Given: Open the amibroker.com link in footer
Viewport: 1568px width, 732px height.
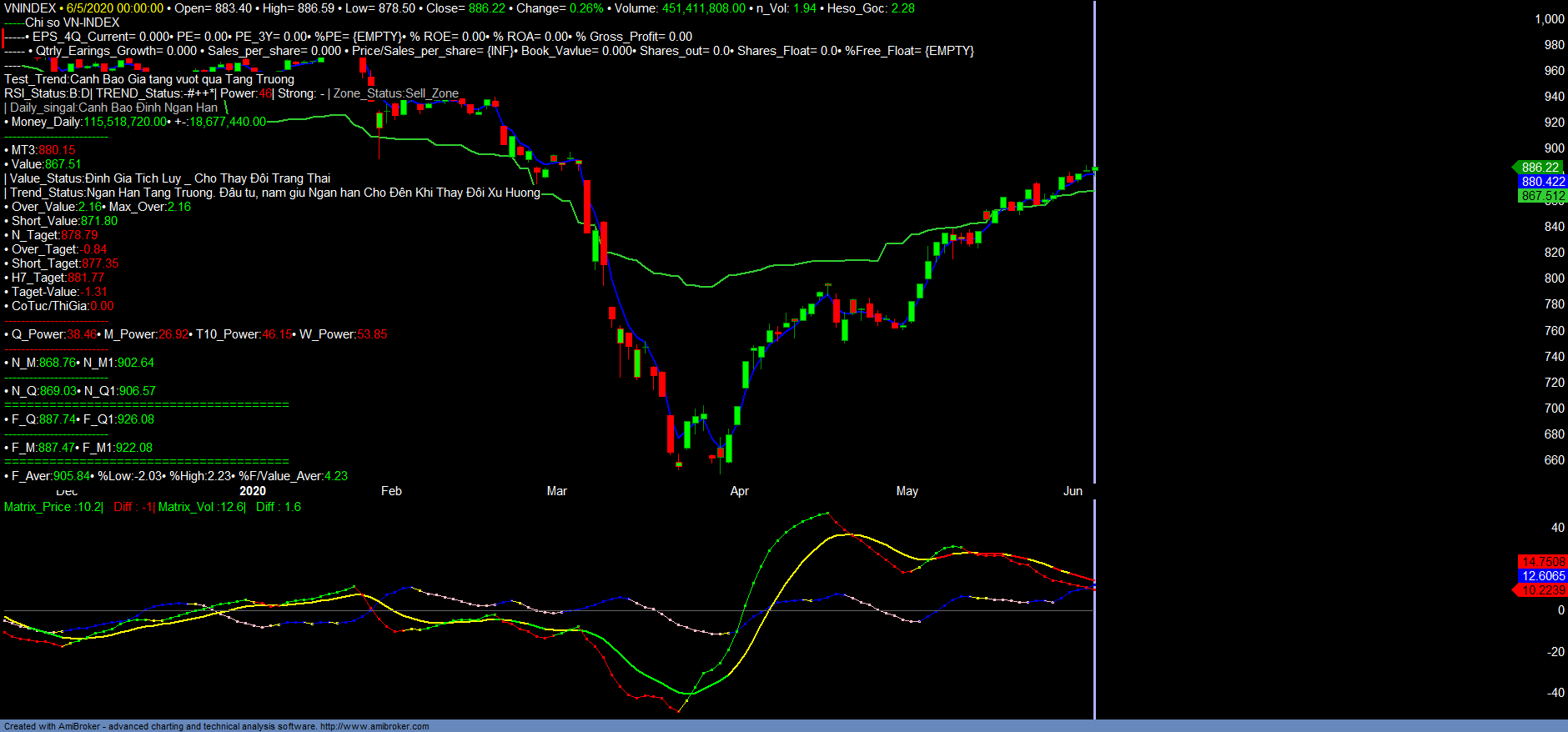Looking at the screenshot, I should pos(374,726).
